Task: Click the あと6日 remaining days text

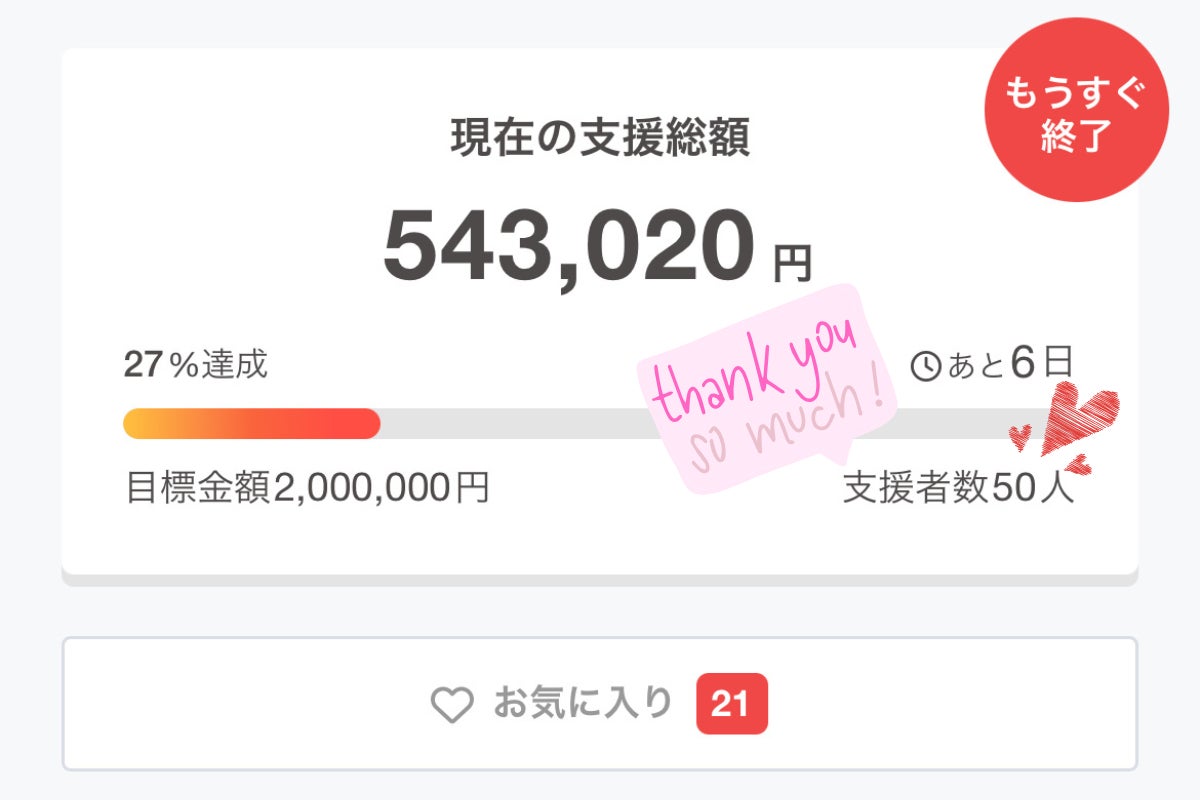Action: point(1010,365)
